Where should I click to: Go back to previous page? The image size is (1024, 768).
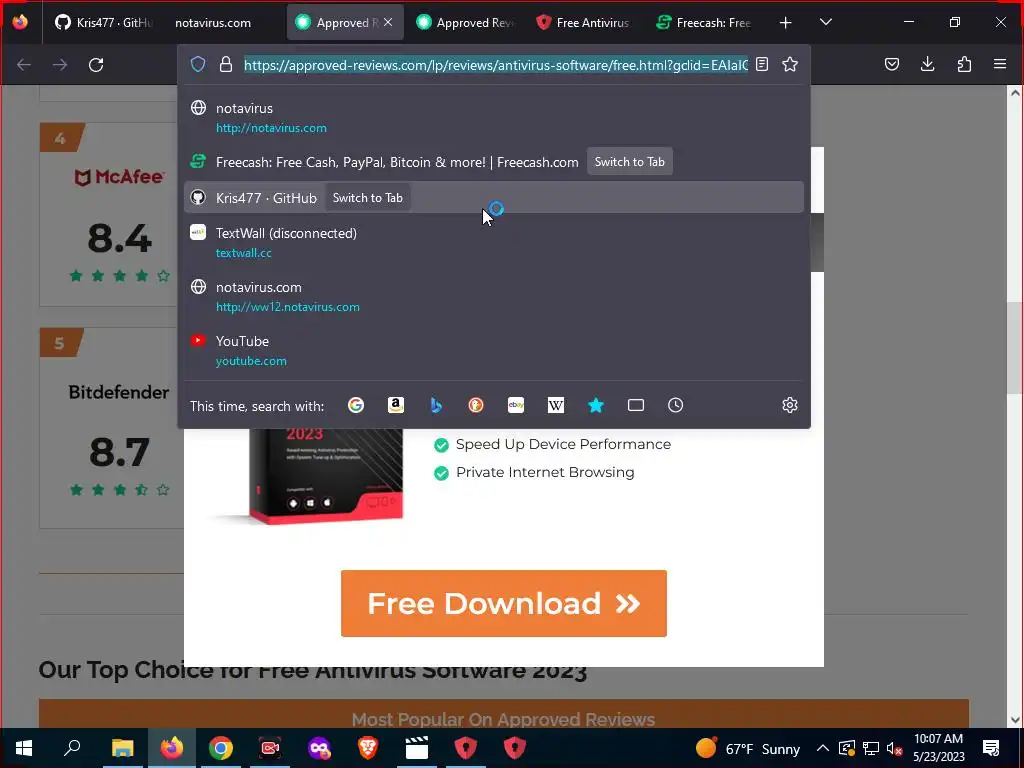coord(24,65)
